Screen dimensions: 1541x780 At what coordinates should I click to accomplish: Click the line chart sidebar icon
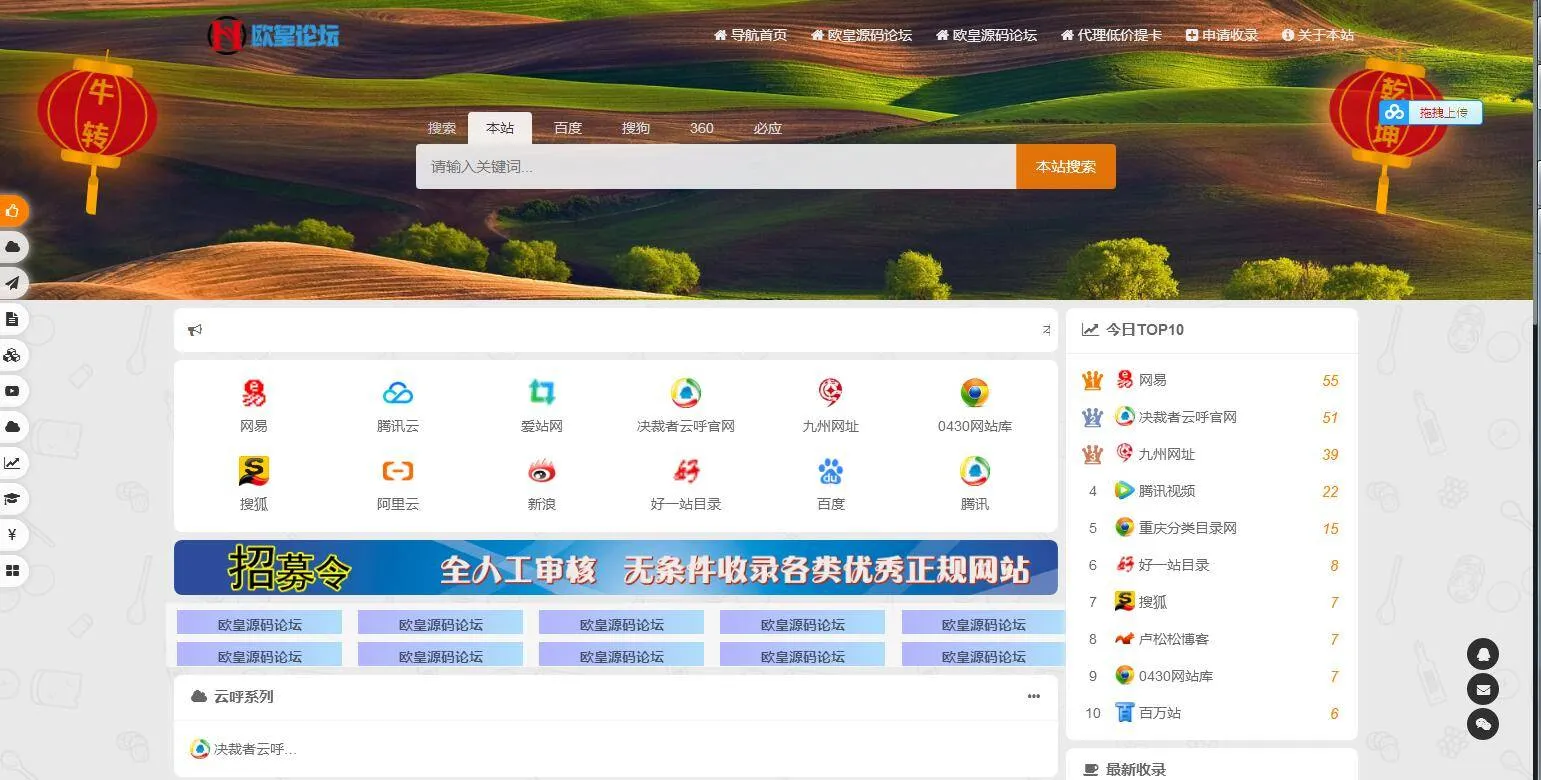[13, 463]
